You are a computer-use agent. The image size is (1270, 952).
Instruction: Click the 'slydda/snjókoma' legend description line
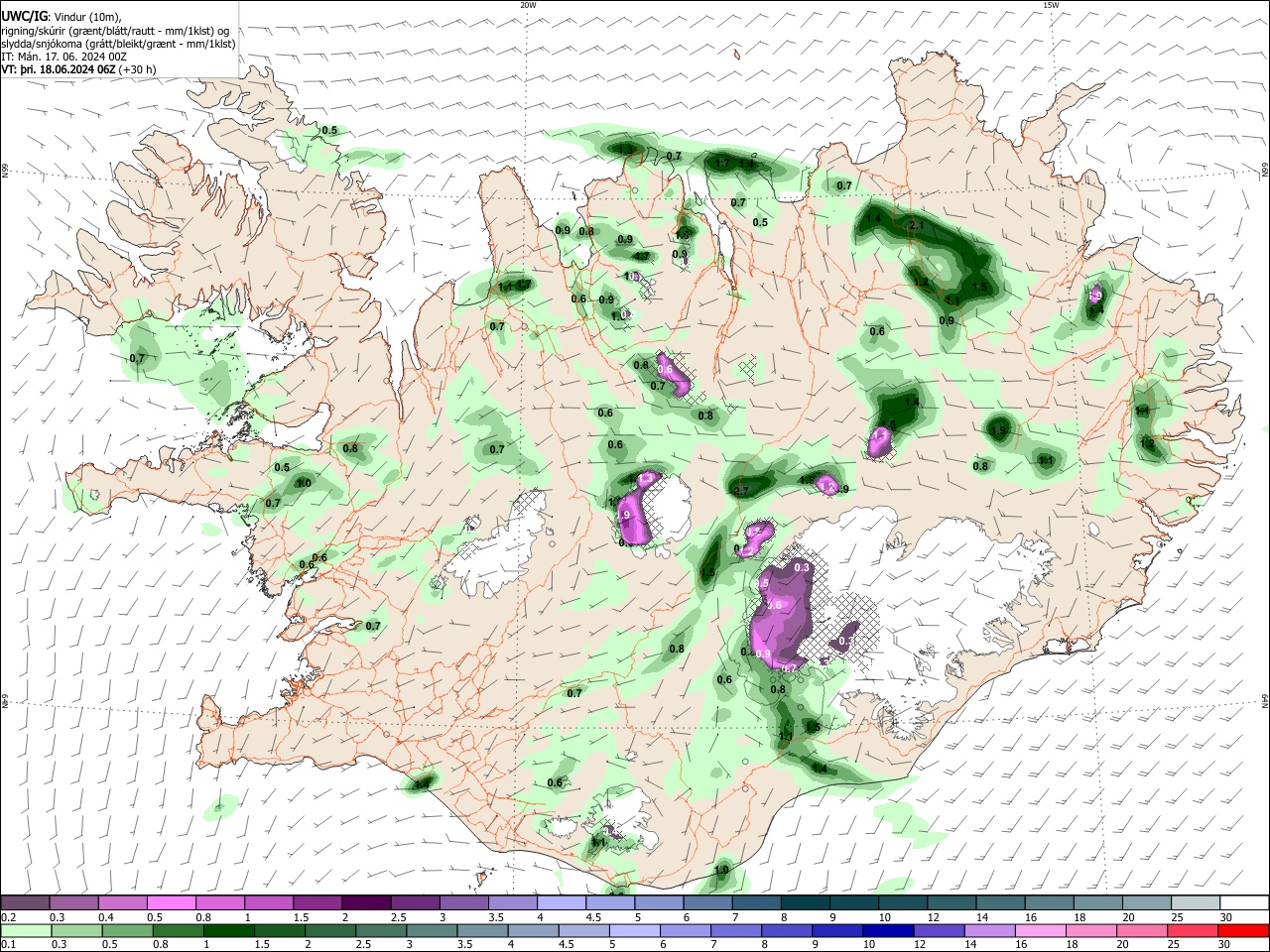click(118, 44)
